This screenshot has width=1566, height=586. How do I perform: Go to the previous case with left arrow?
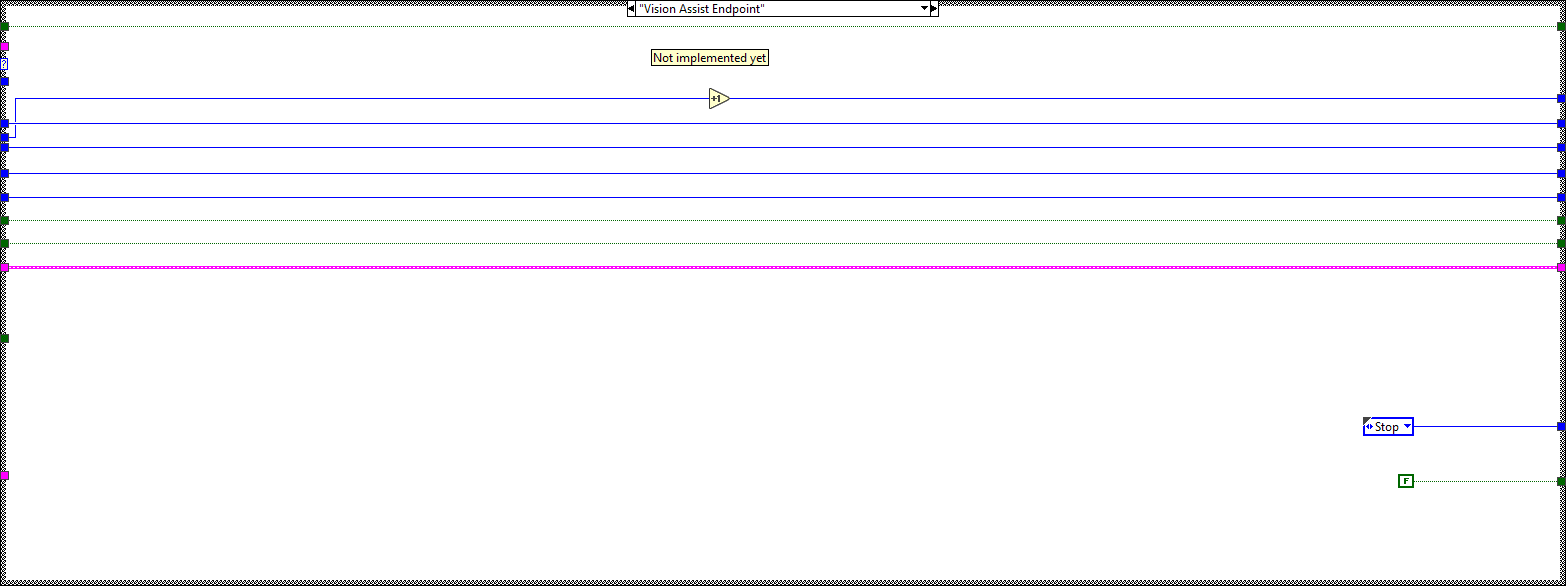631,9
